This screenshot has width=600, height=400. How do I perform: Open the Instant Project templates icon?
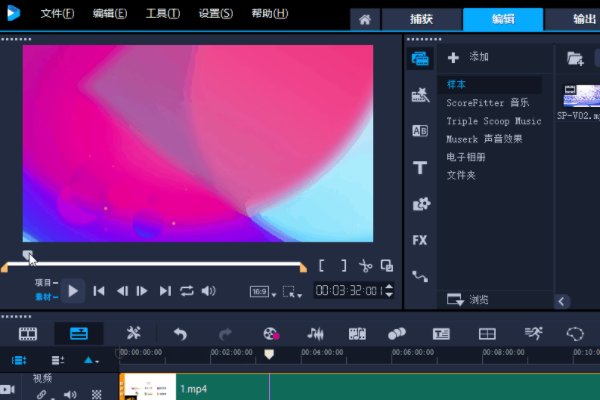(420, 95)
